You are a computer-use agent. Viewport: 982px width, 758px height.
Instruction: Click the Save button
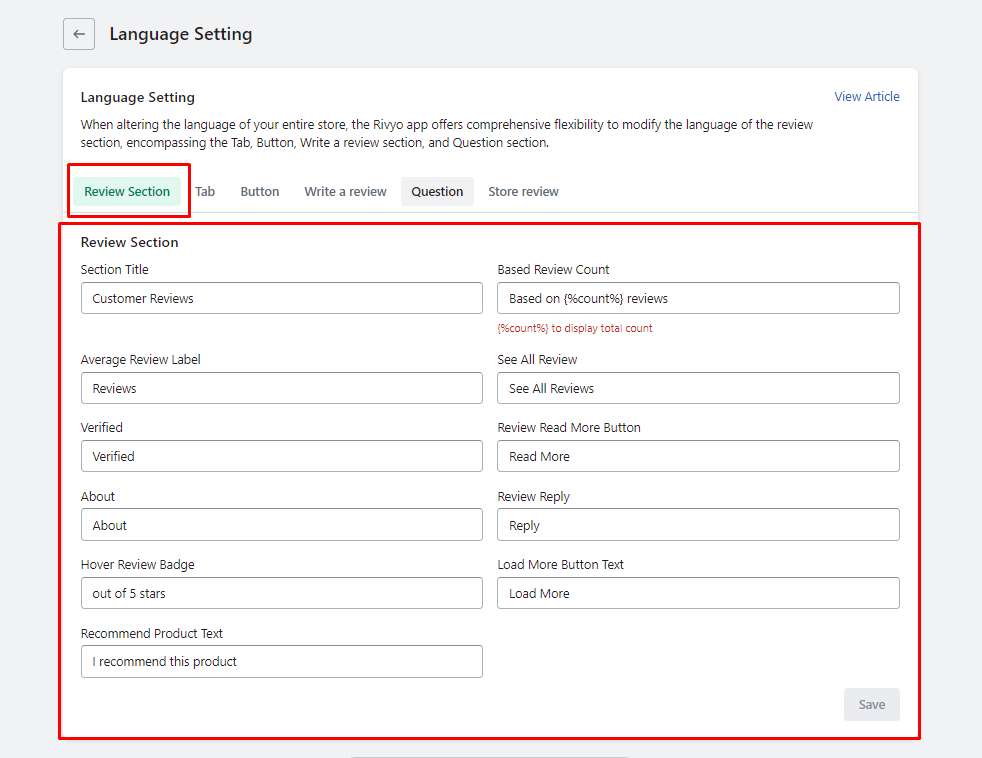[x=871, y=704]
